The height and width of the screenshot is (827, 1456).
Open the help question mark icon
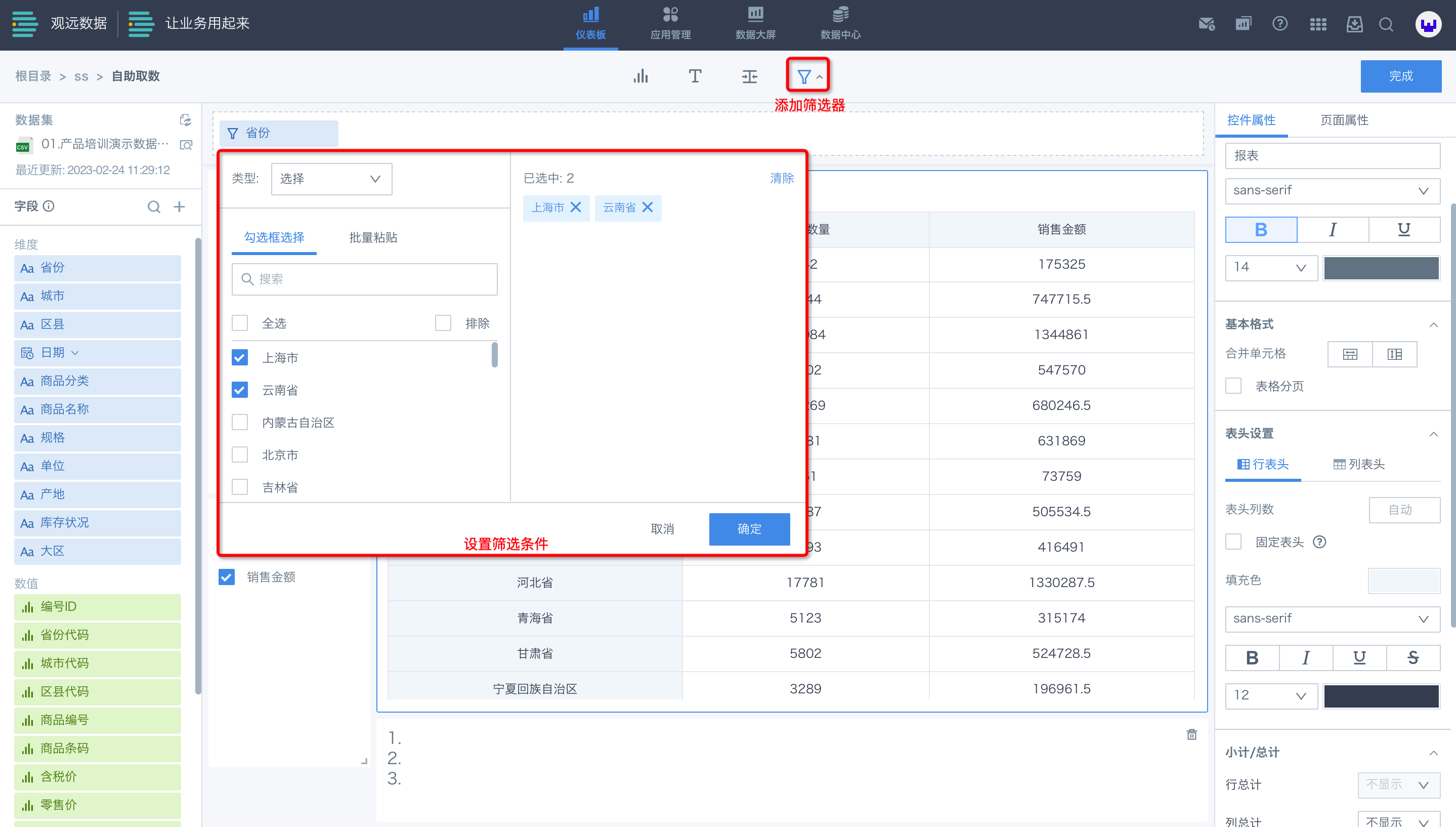[x=1279, y=24]
